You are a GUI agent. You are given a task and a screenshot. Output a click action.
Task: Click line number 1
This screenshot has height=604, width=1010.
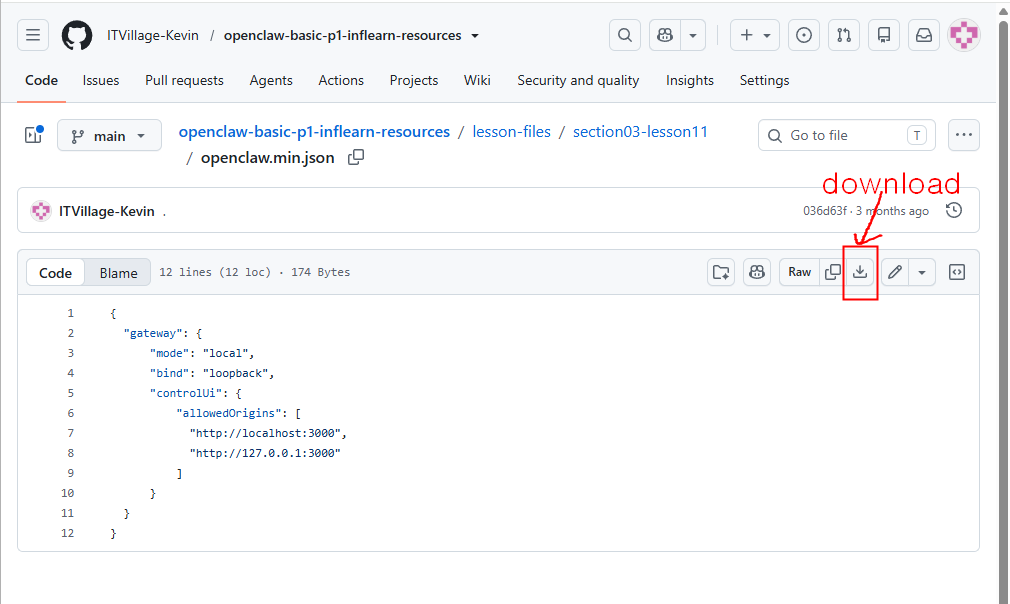coord(70,313)
